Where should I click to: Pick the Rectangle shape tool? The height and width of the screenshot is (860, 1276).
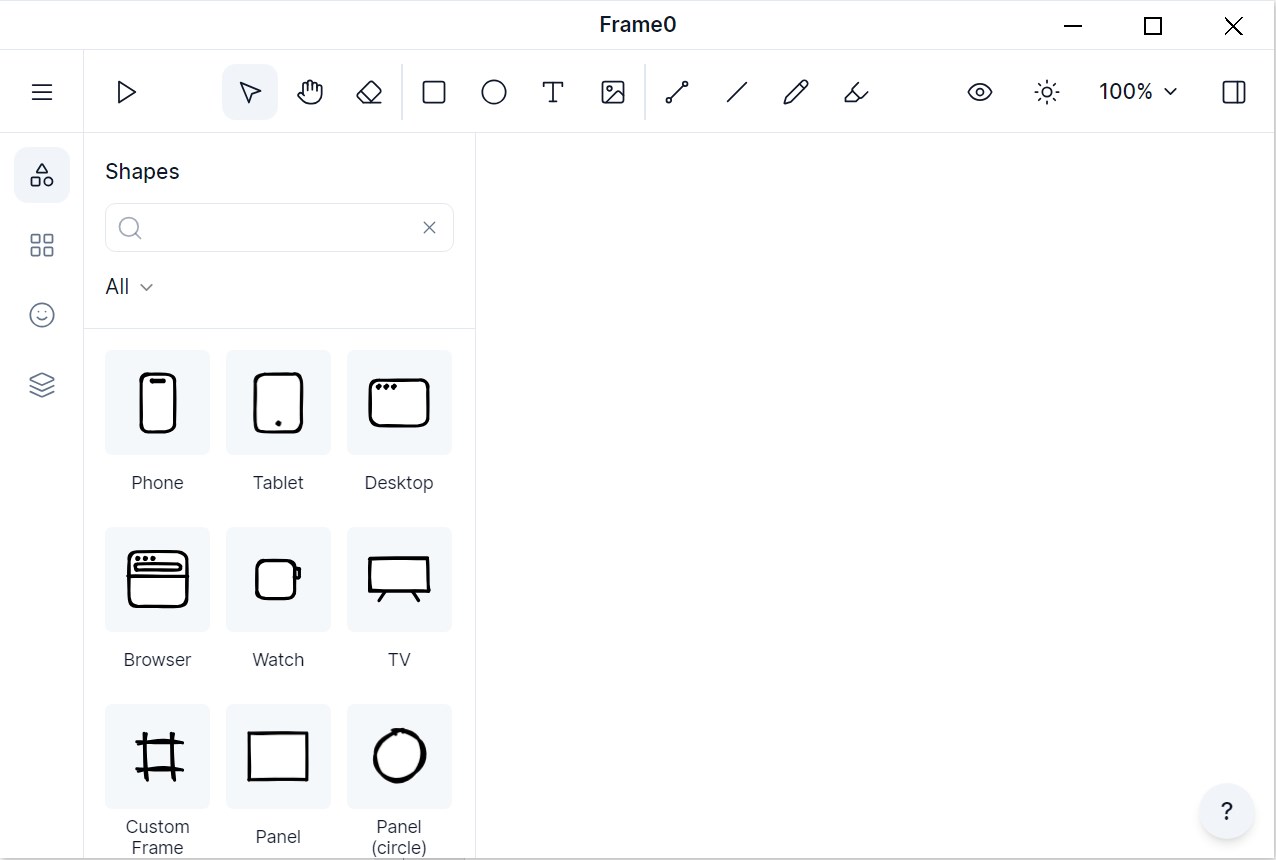click(x=434, y=92)
